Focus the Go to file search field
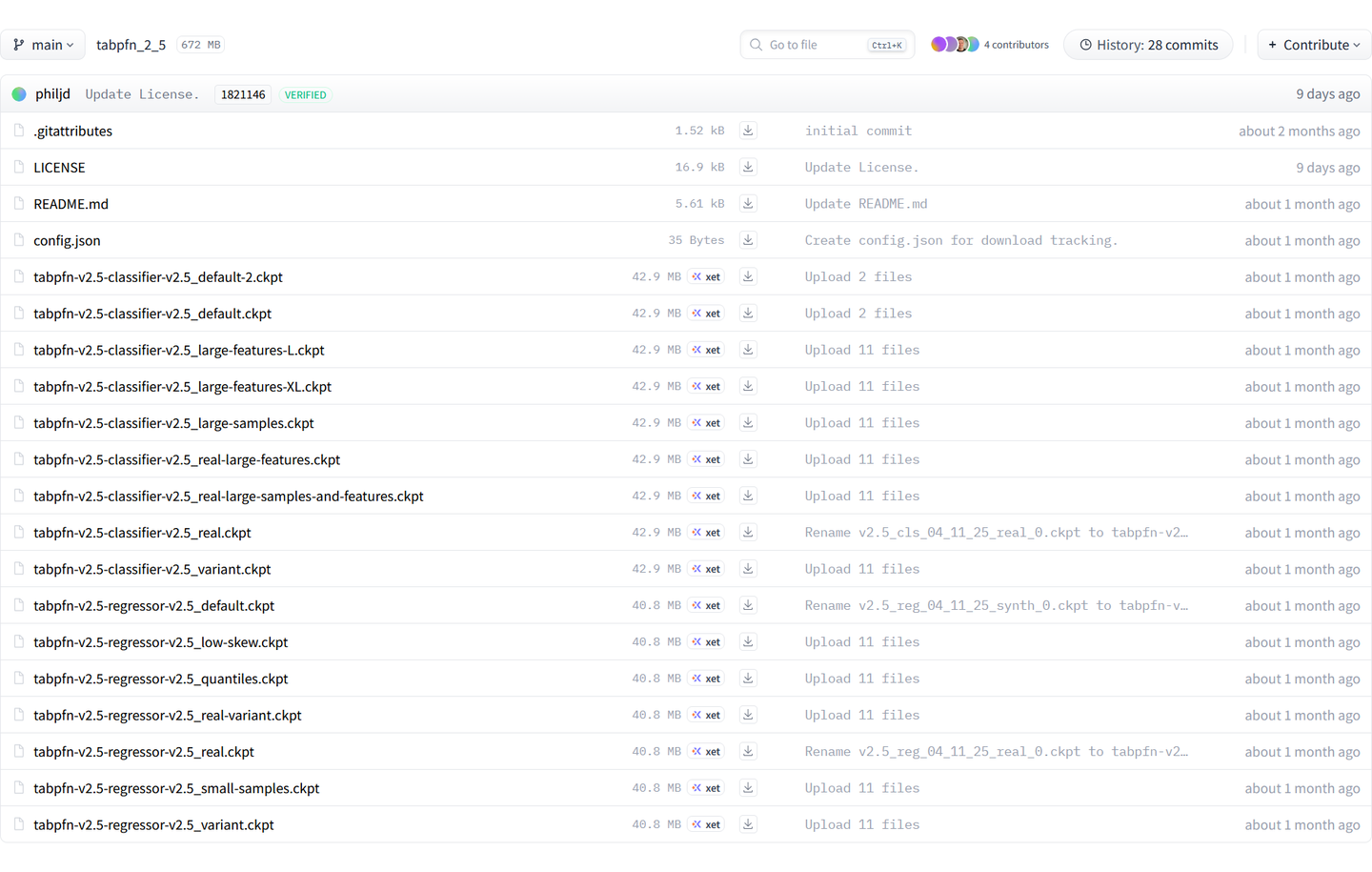 [827, 45]
